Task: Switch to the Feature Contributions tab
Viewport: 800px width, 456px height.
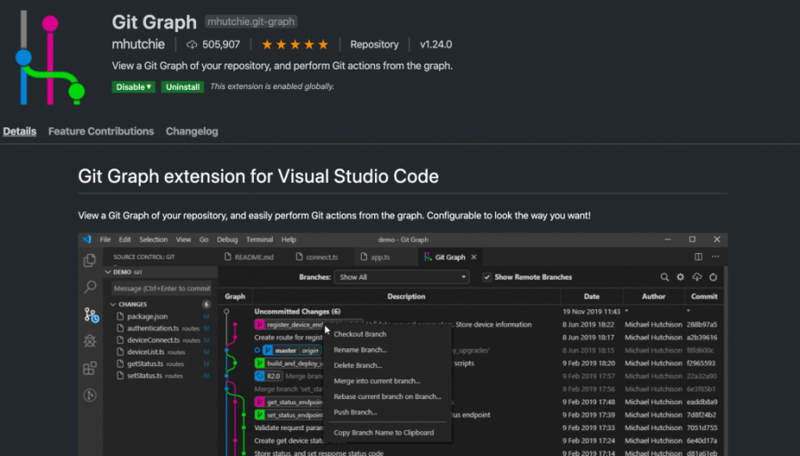Action: coord(101,131)
